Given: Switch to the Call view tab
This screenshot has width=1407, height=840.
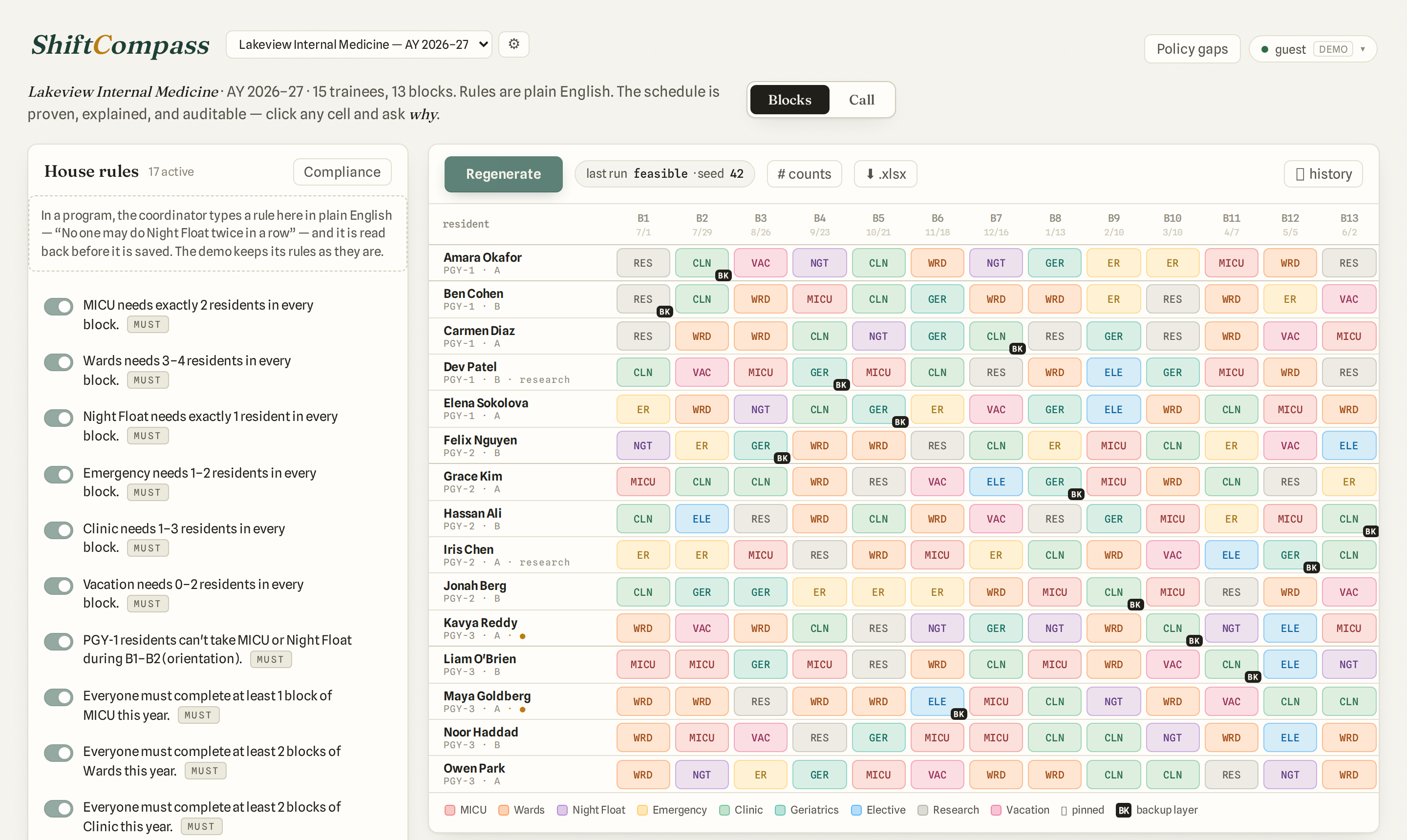Looking at the screenshot, I should (861, 100).
